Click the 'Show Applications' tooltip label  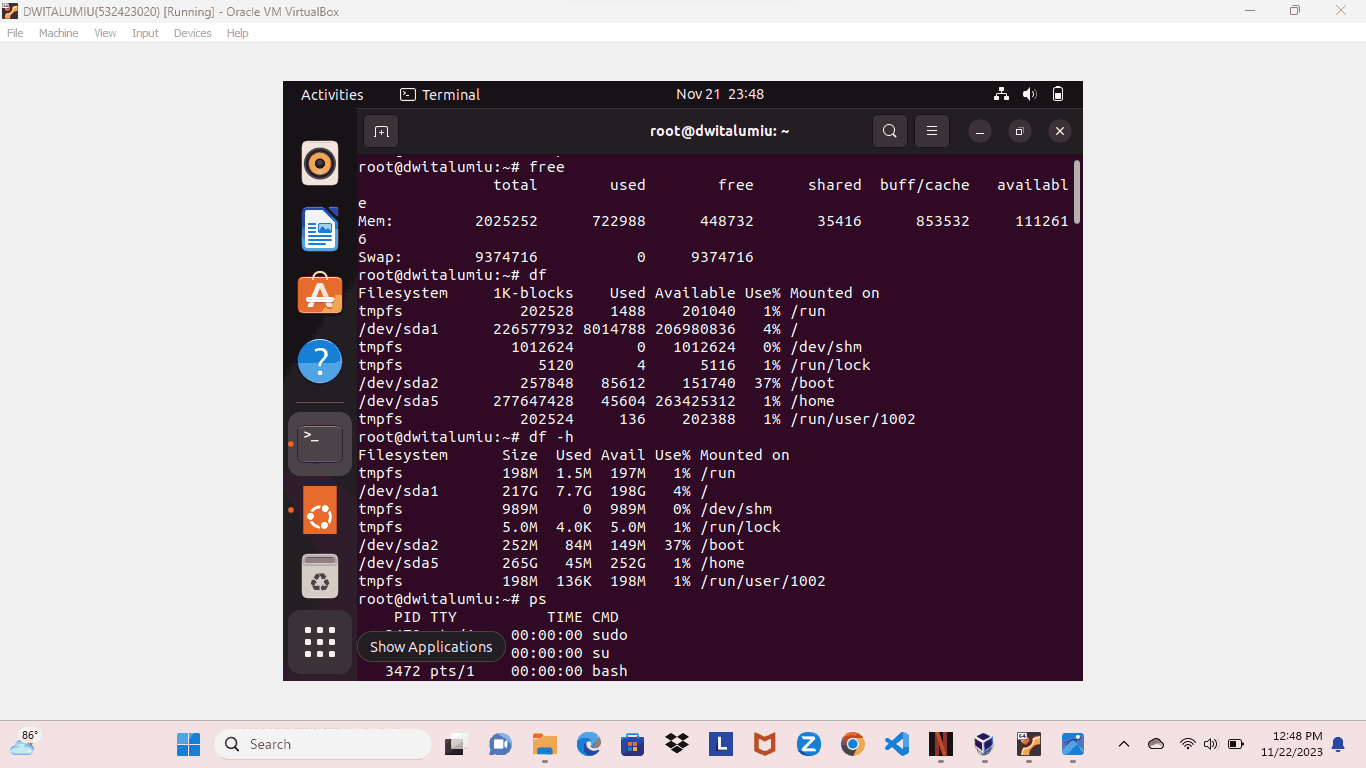[x=431, y=647]
